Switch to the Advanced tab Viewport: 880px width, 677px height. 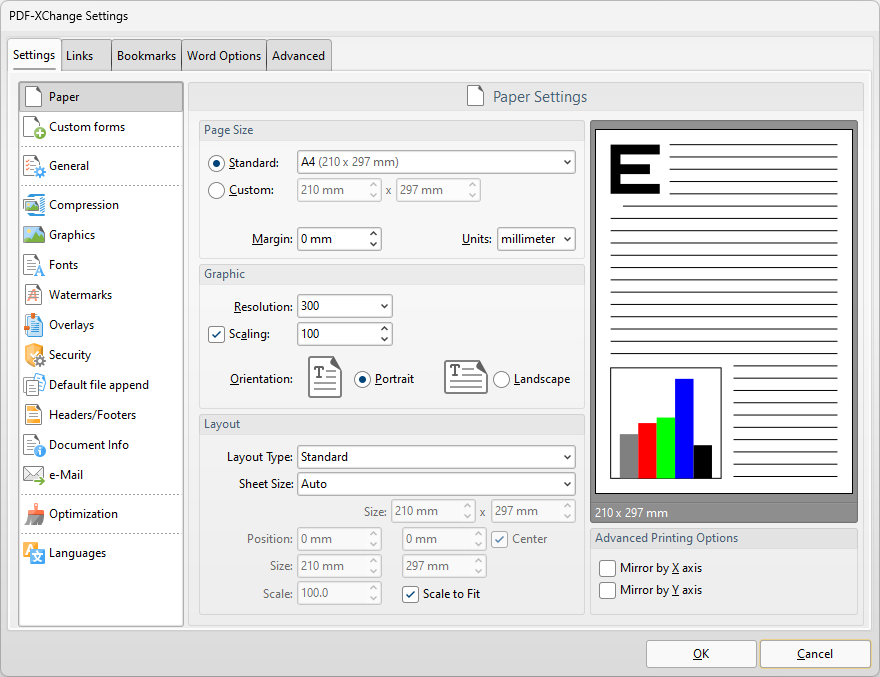(299, 56)
